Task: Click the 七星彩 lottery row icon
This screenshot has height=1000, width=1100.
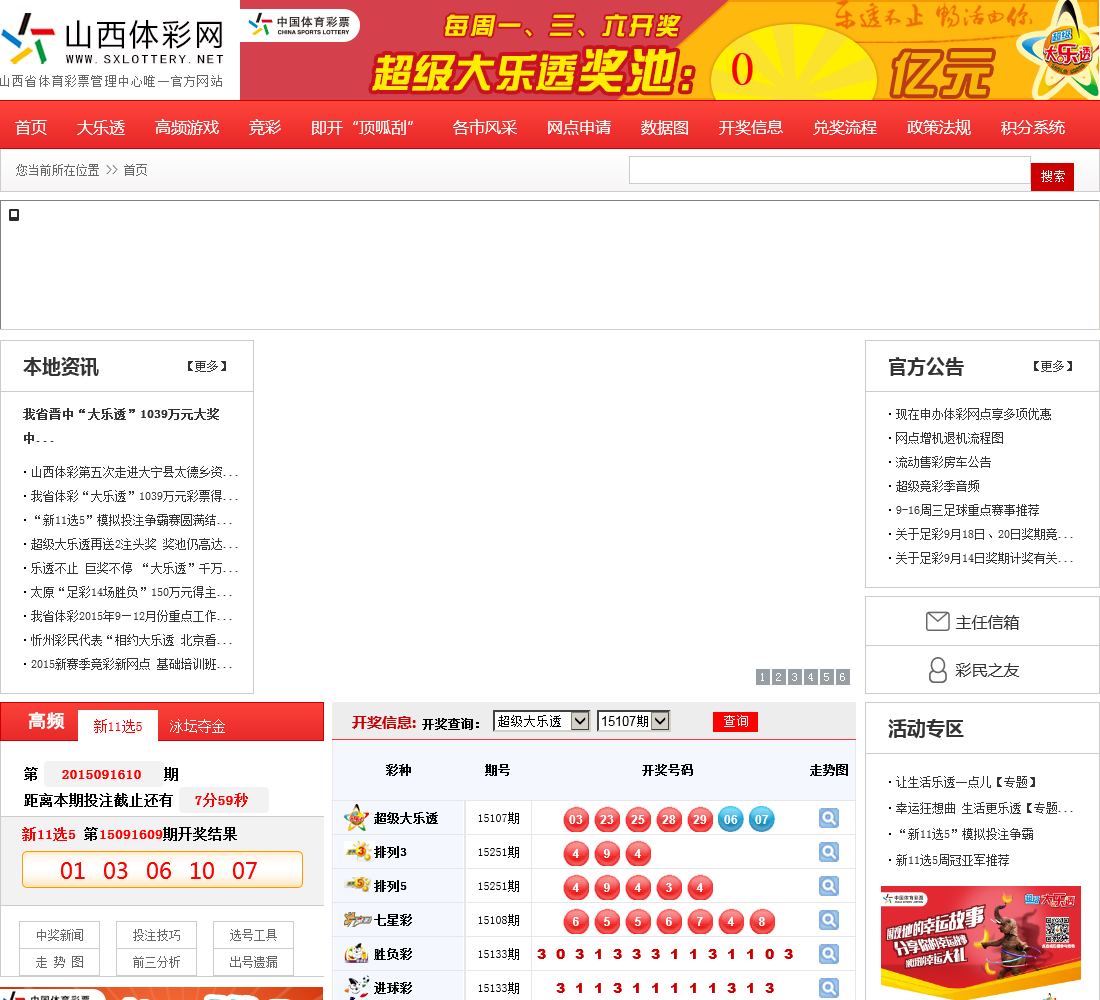Action: coord(357,919)
